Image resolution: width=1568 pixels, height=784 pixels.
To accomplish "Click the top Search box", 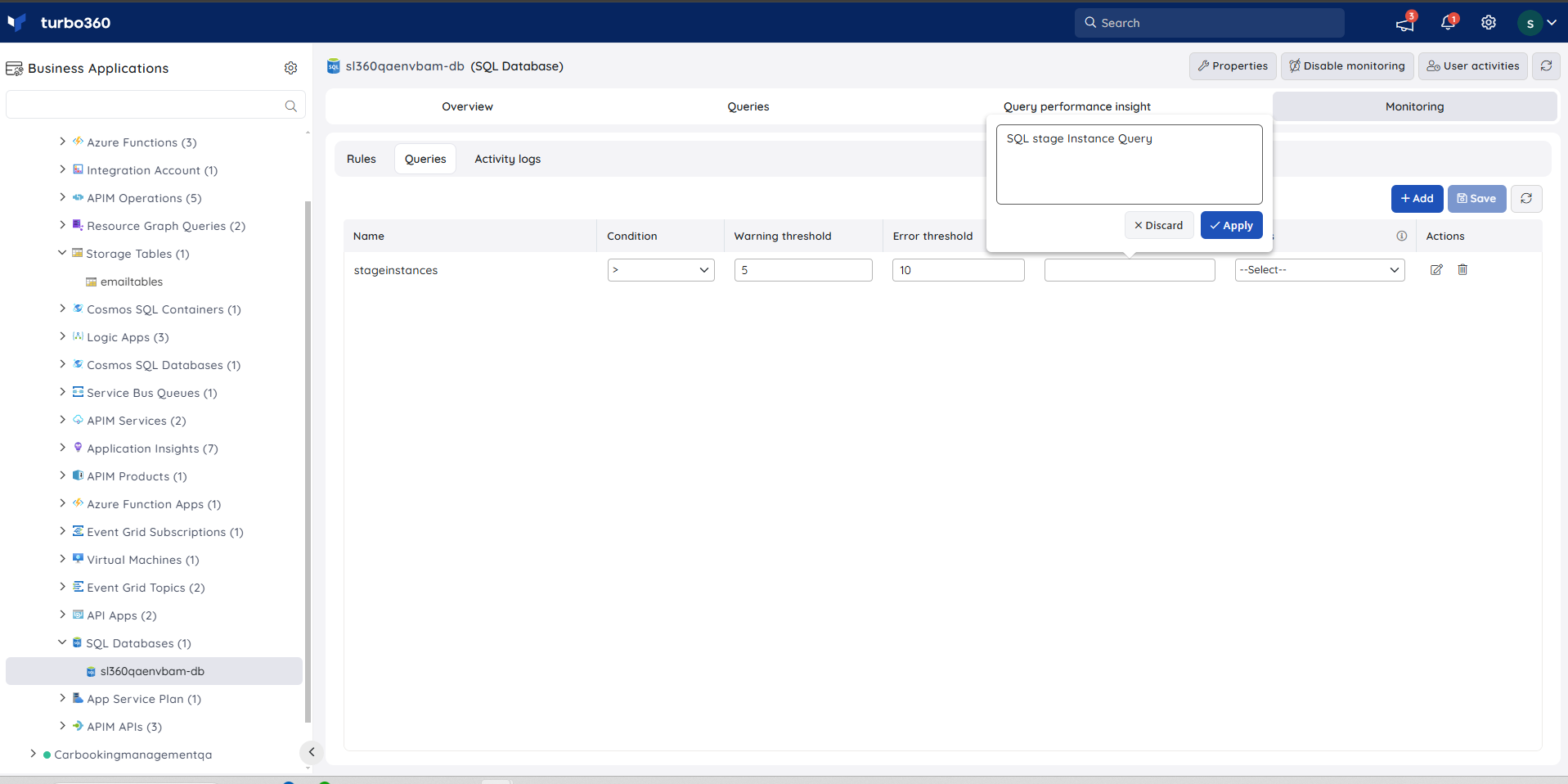I will click(1209, 23).
